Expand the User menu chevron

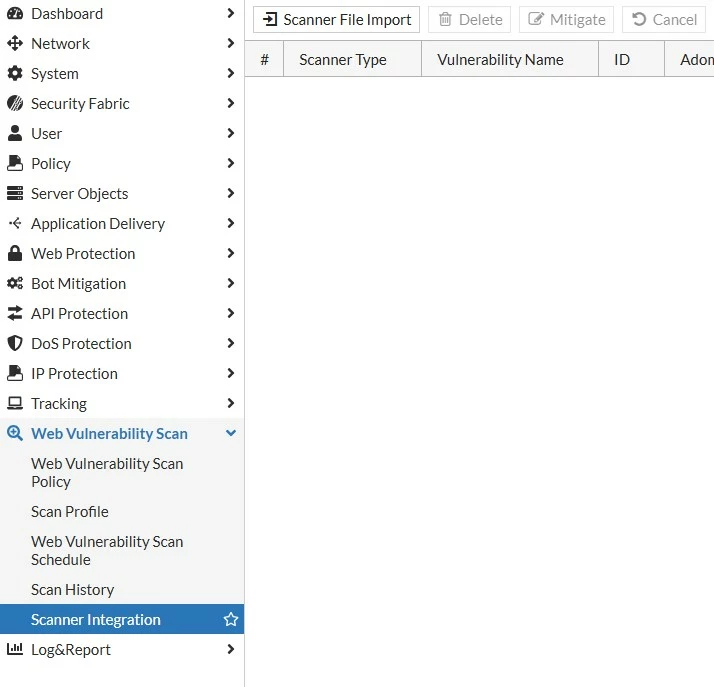pyautogui.click(x=231, y=133)
